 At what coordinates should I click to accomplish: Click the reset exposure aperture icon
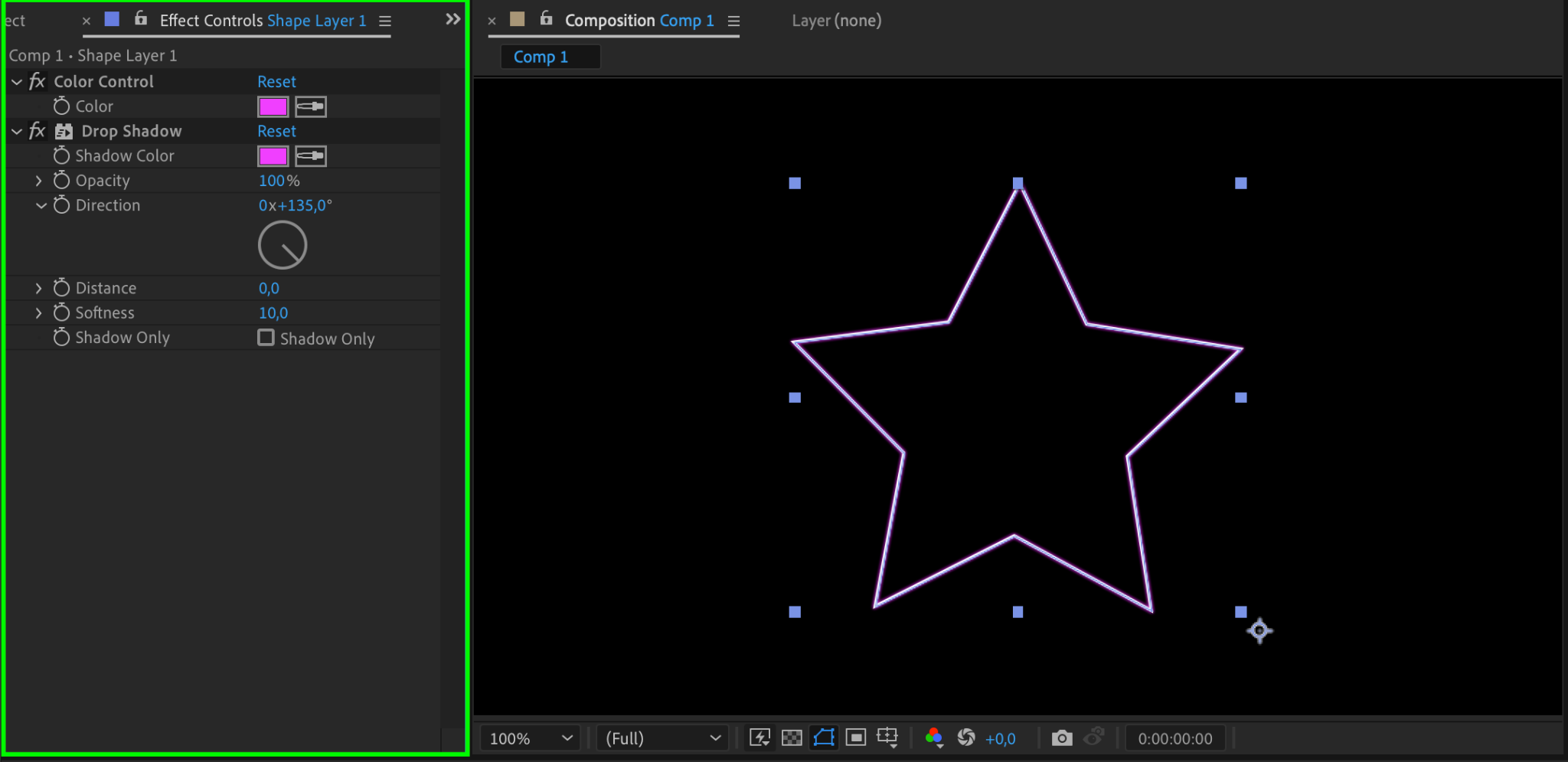point(966,737)
